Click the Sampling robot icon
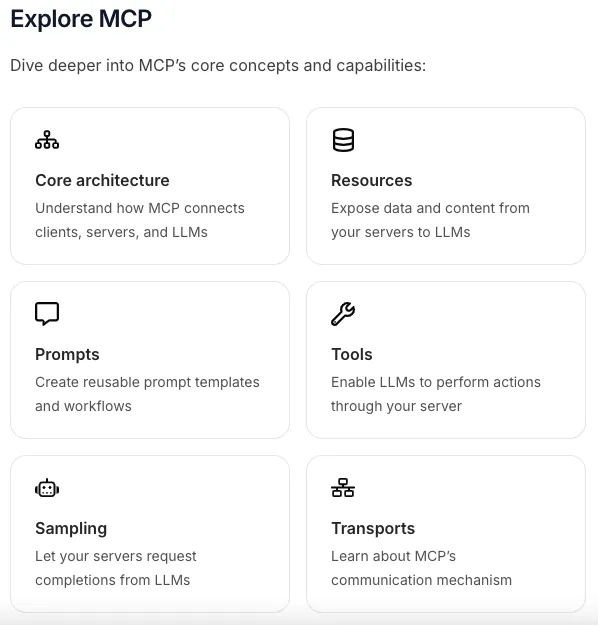The height and width of the screenshot is (625, 609). pos(47,488)
